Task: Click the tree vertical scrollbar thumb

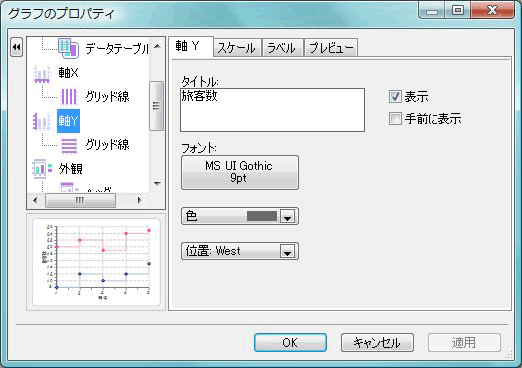Action: [157, 106]
